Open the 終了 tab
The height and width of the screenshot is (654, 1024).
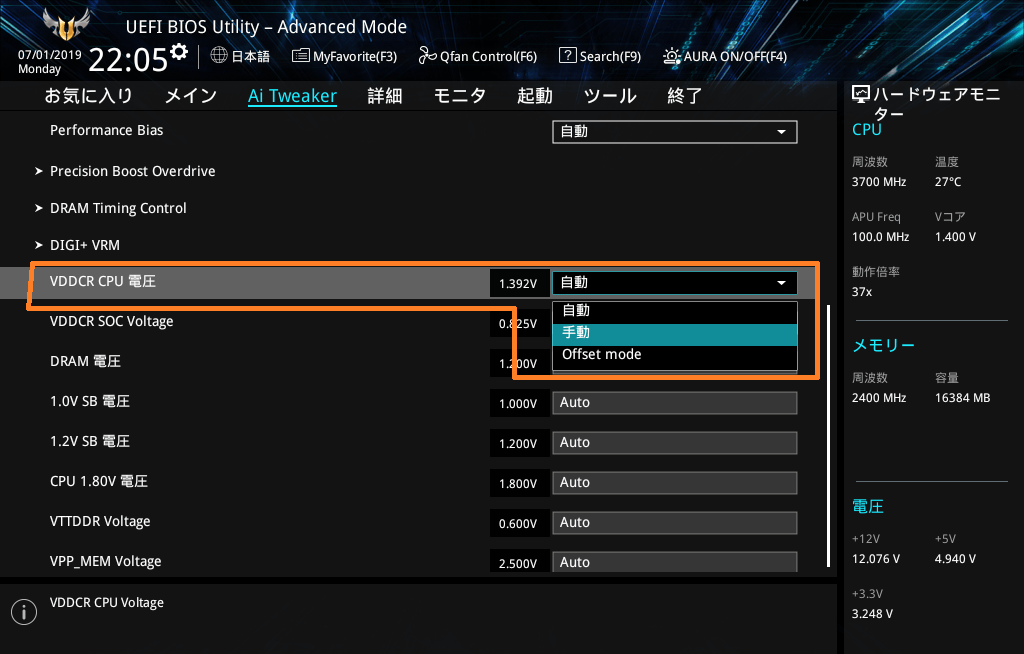[x=684, y=96]
